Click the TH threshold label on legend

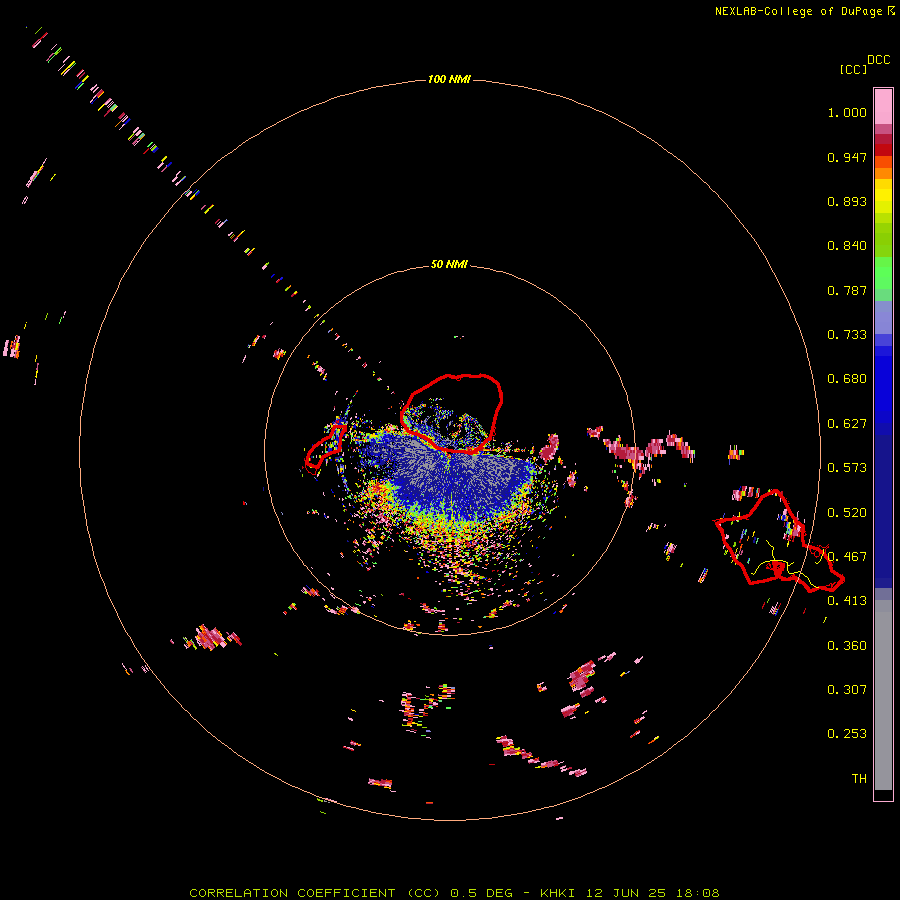click(x=859, y=779)
